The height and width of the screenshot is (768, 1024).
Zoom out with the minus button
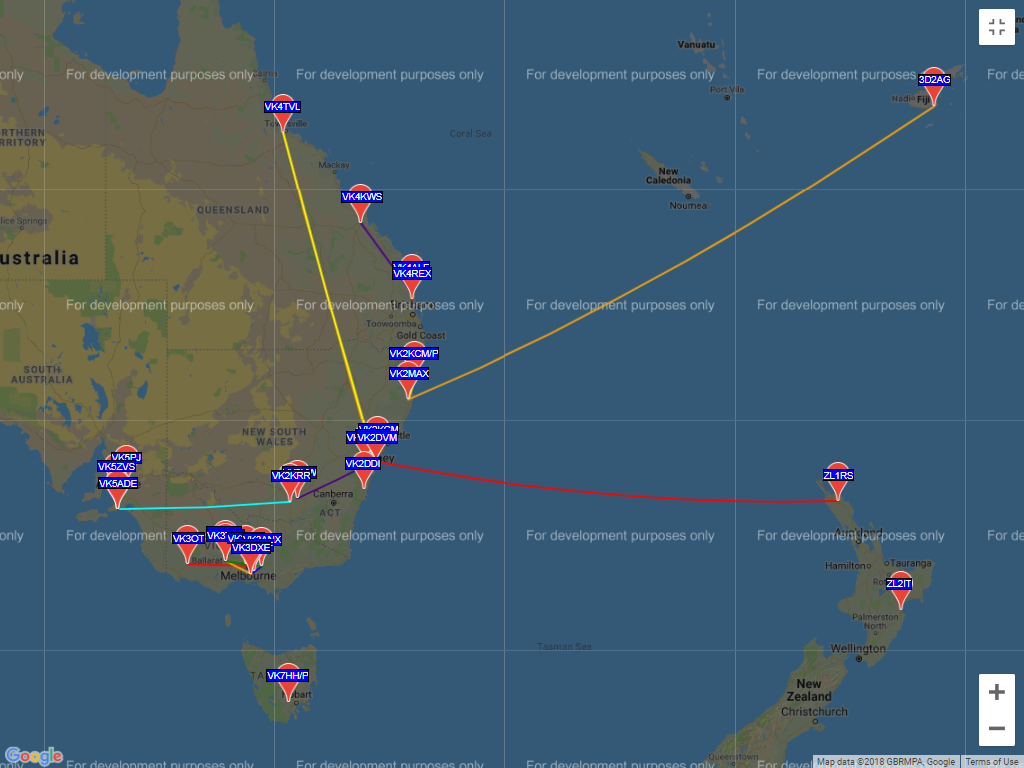tap(996, 728)
